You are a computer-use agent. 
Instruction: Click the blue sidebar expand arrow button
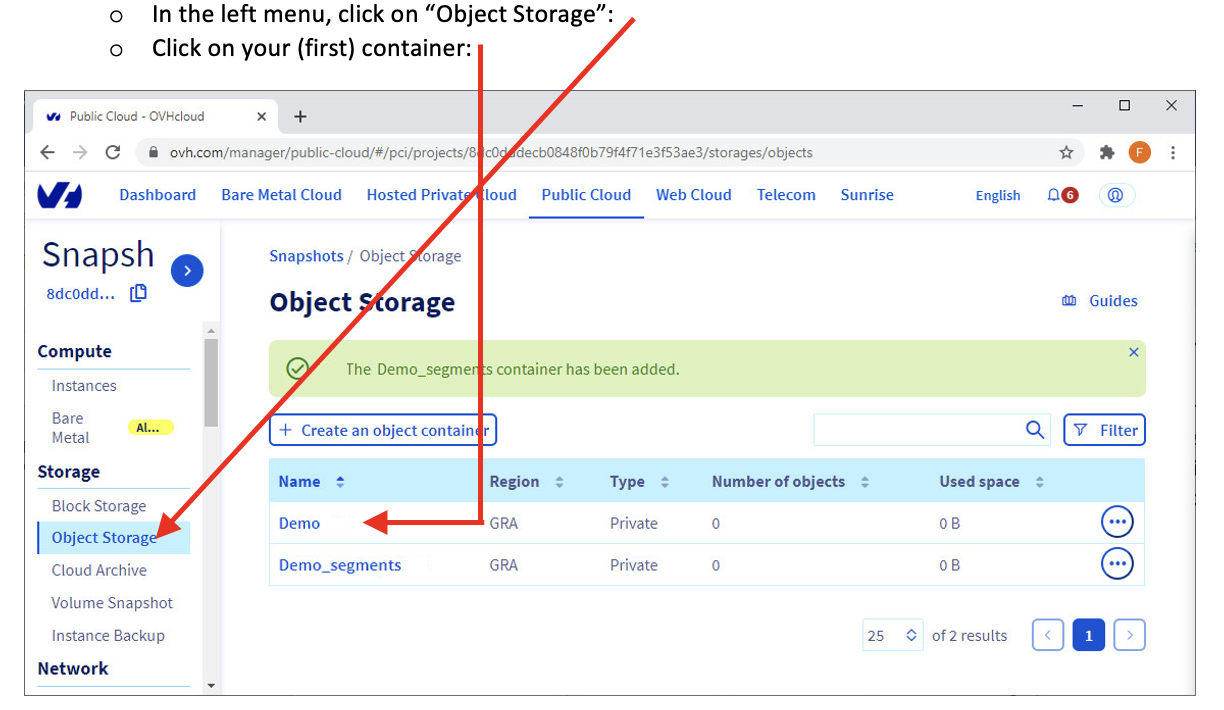(x=187, y=270)
